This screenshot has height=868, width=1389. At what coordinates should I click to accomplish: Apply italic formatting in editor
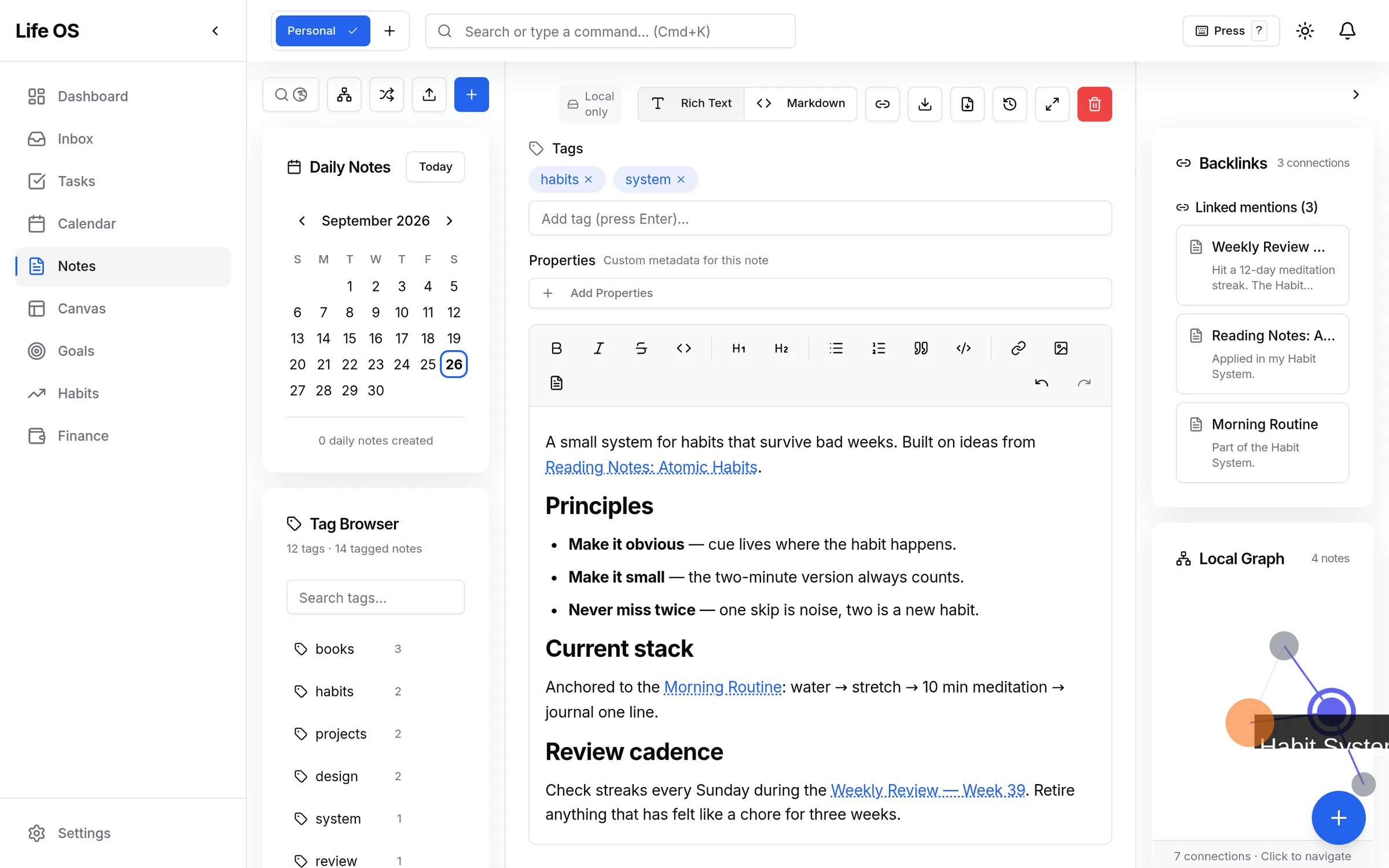(x=598, y=348)
